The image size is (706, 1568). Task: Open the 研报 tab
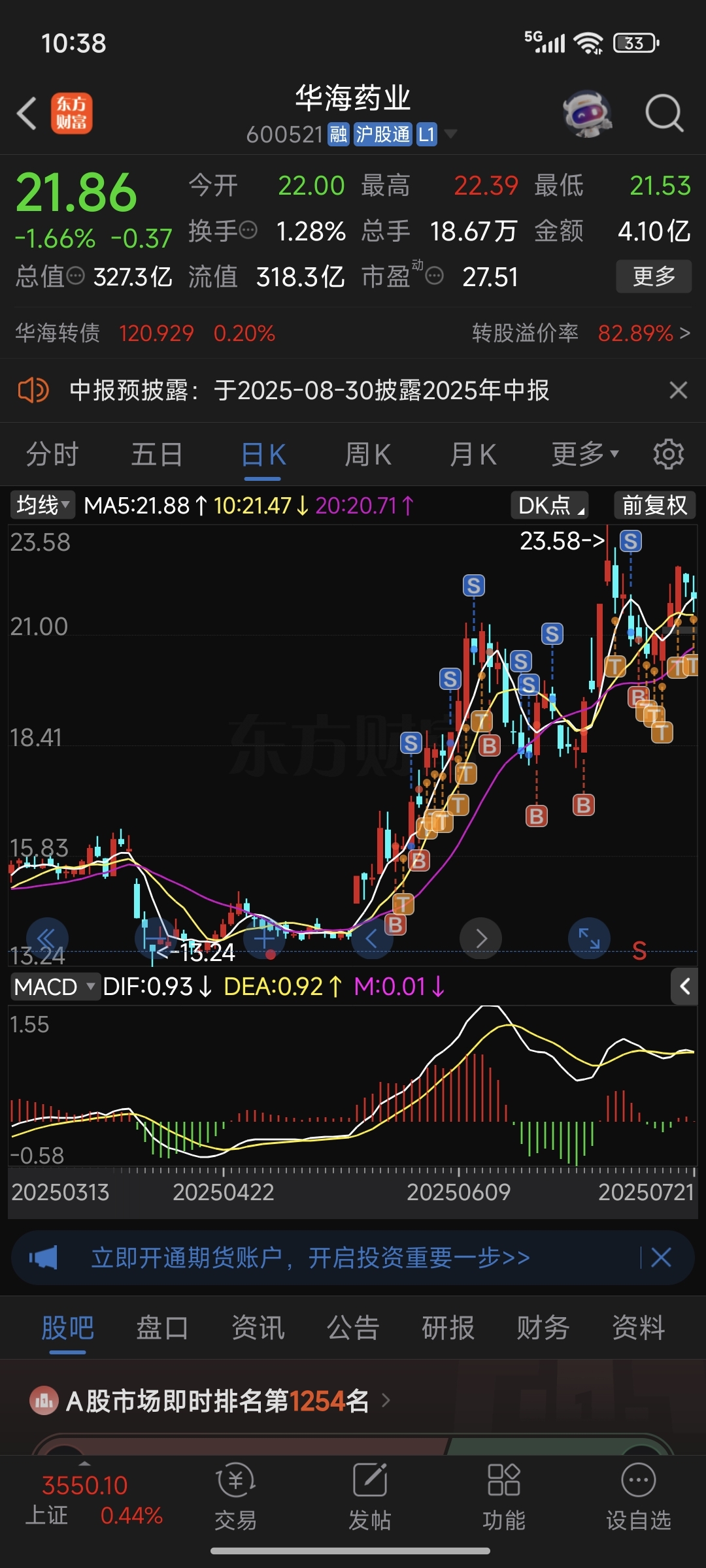click(x=448, y=1328)
